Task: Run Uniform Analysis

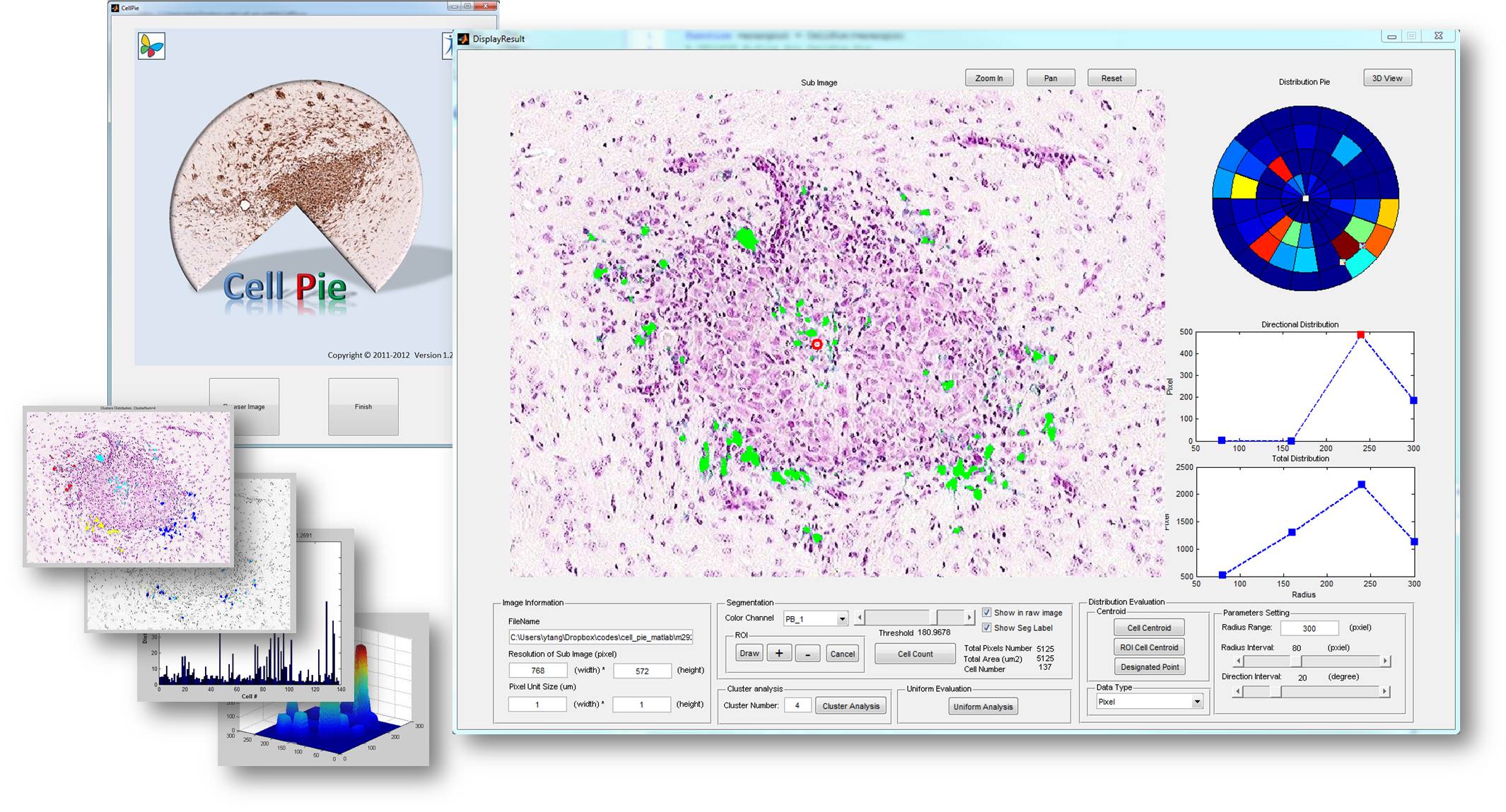Action: tap(983, 707)
